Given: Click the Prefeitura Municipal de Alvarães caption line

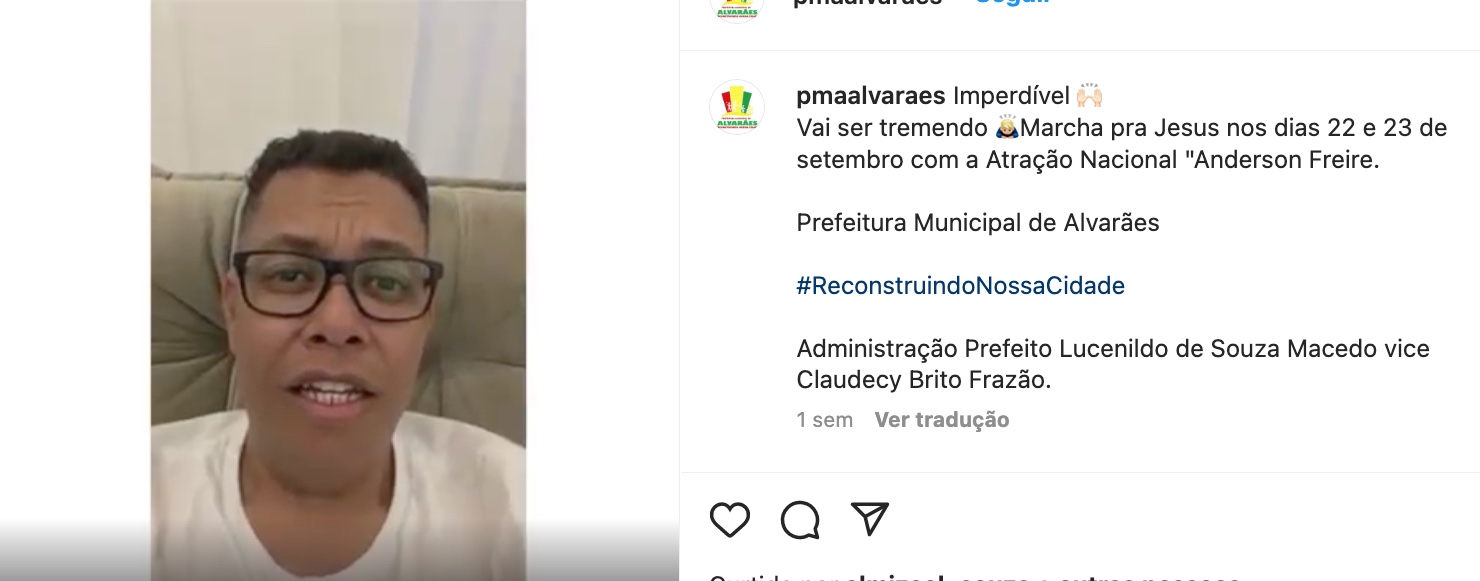Looking at the screenshot, I should click(x=978, y=222).
